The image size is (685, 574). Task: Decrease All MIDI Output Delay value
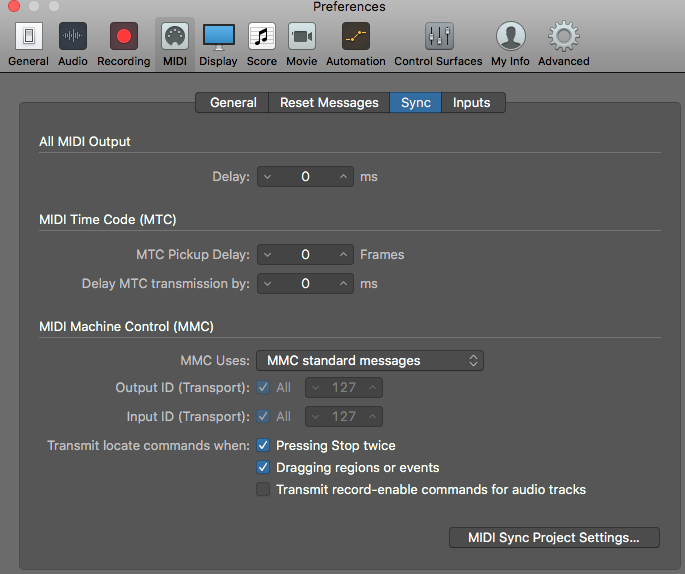(x=267, y=177)
